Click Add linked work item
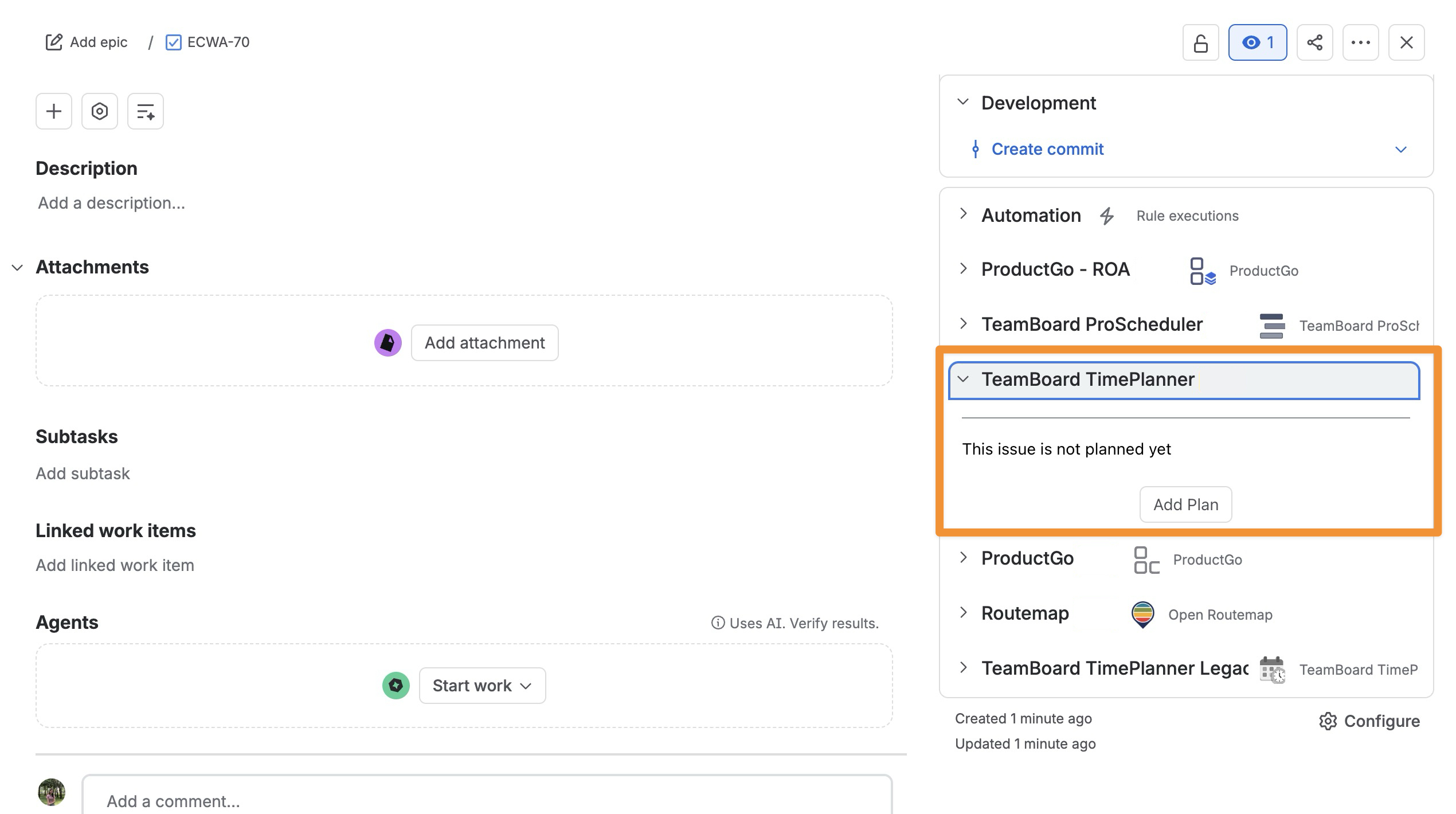This screenshot has height=814, width=1456. pos(115,565)
